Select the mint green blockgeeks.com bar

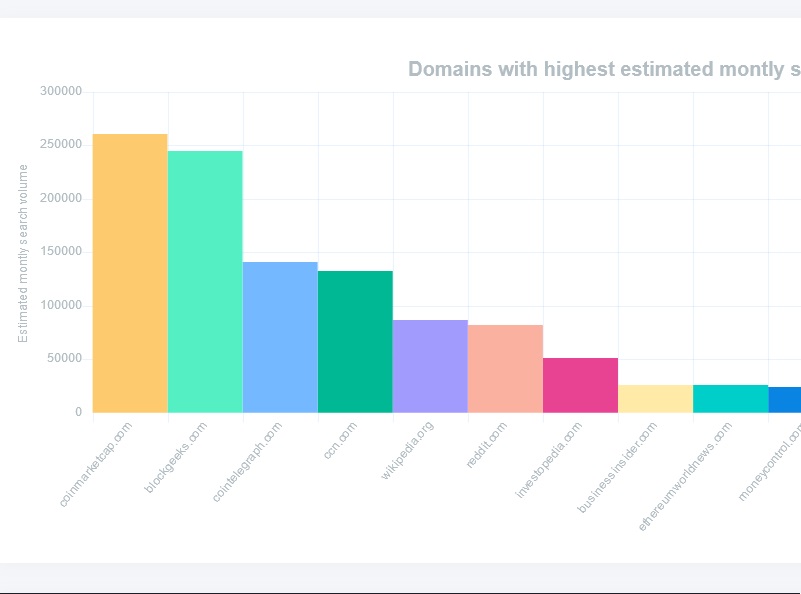click(x=205, y=281)
